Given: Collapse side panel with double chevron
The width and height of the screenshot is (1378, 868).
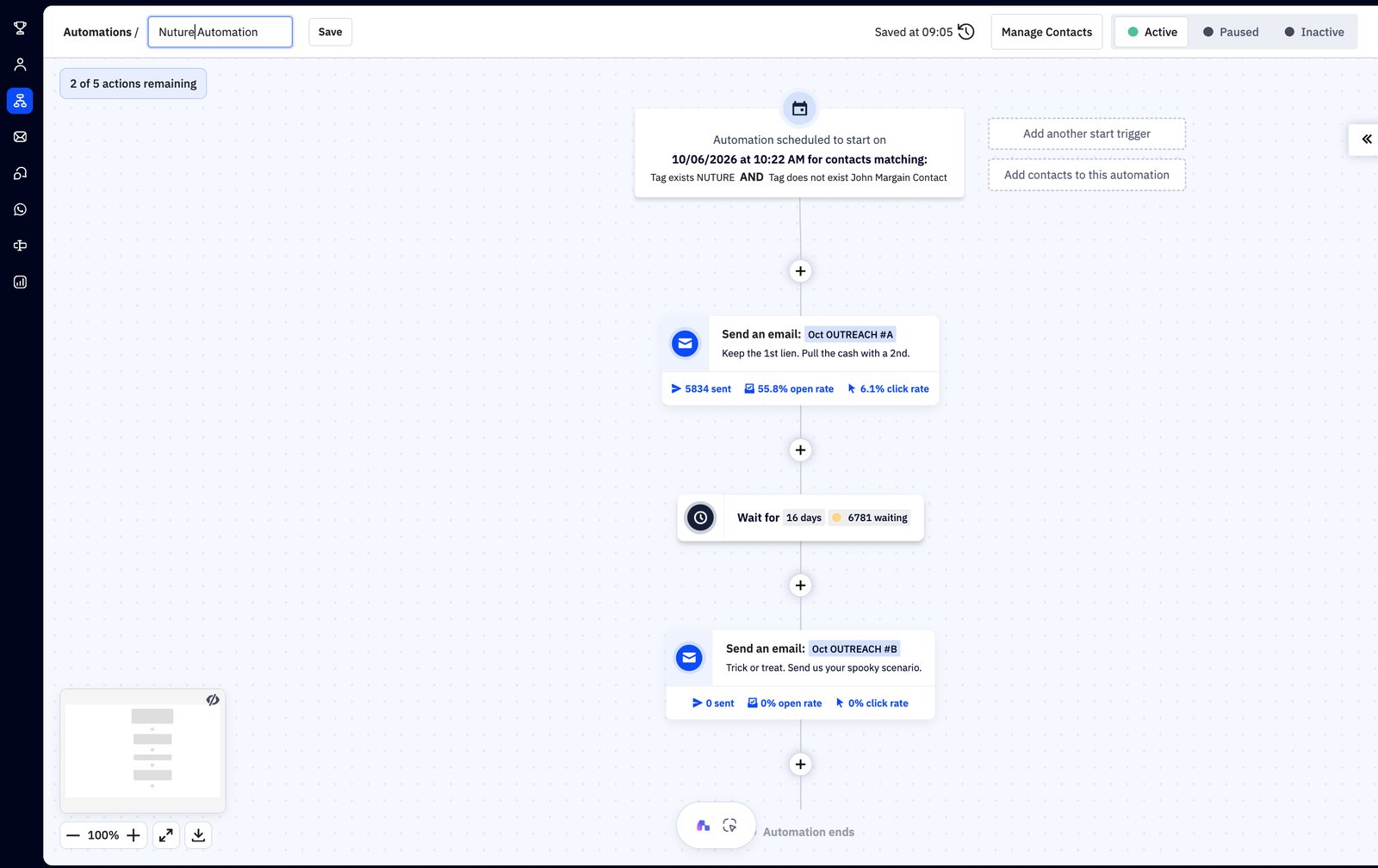Looking at the screenshot, I should (1366, 139).
